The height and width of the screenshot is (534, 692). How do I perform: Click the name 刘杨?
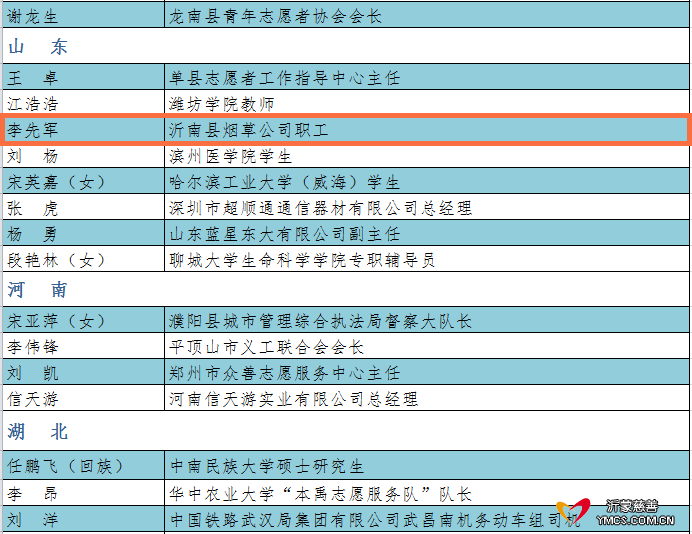pos(32,156)
